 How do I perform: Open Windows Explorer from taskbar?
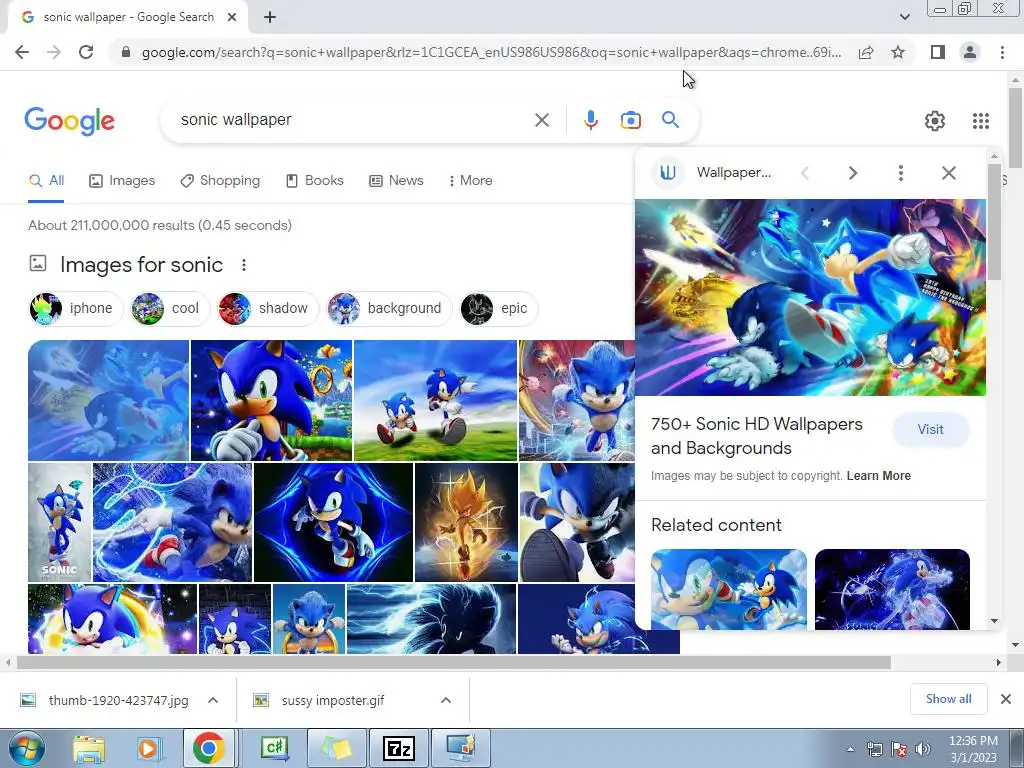pyautogui.click(x=89, y=748)
